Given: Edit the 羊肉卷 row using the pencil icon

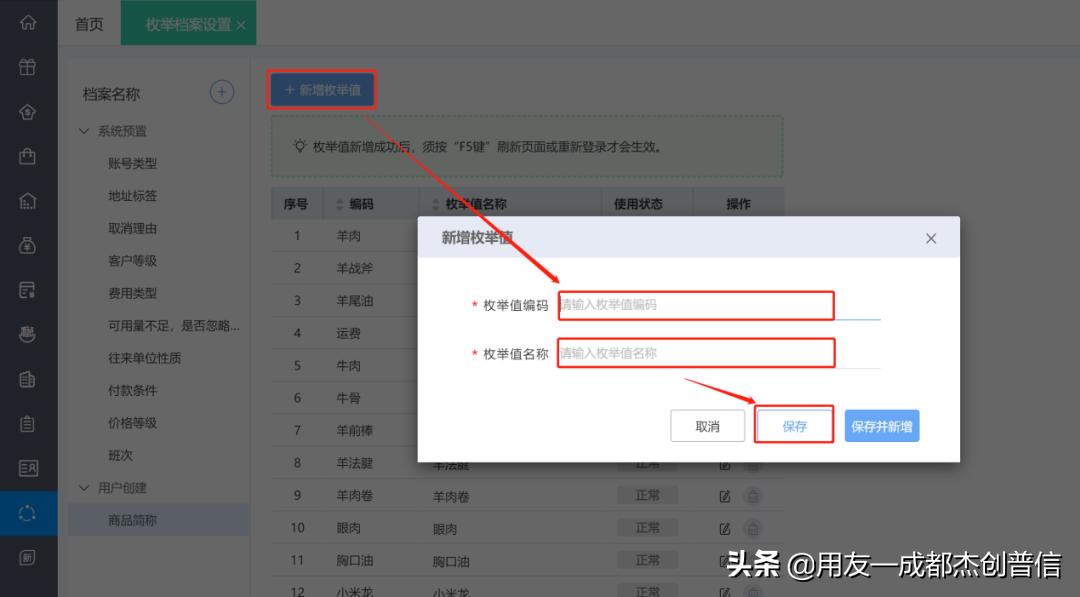Looking at the screenshot, I should pyautogui.click(x=725, y=495).
